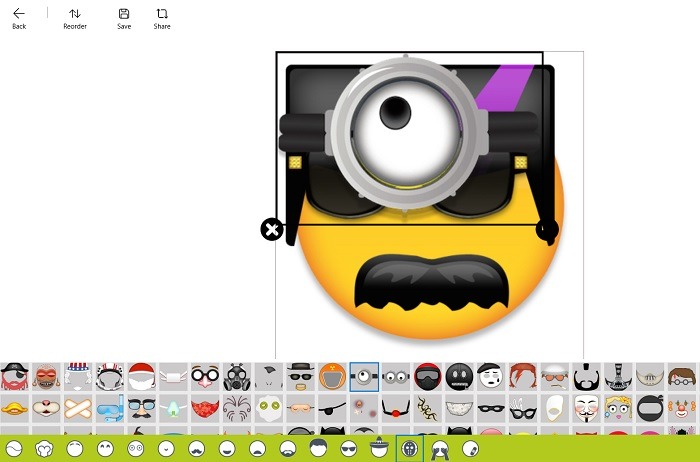
Task: Pick the red ball gag thumbnail
Action: [396, 408]
